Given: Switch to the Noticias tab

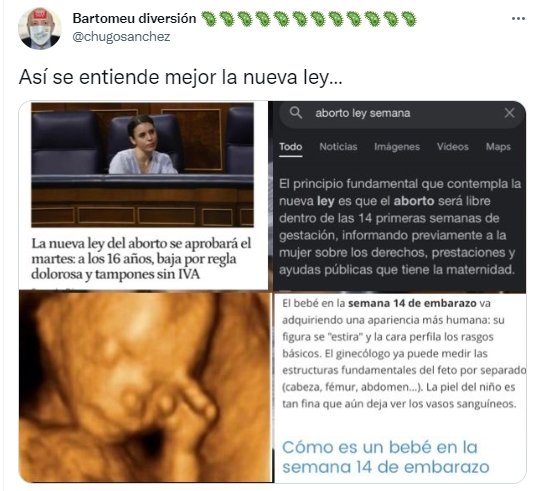Looking at the screenshot, I should [338, 147].
